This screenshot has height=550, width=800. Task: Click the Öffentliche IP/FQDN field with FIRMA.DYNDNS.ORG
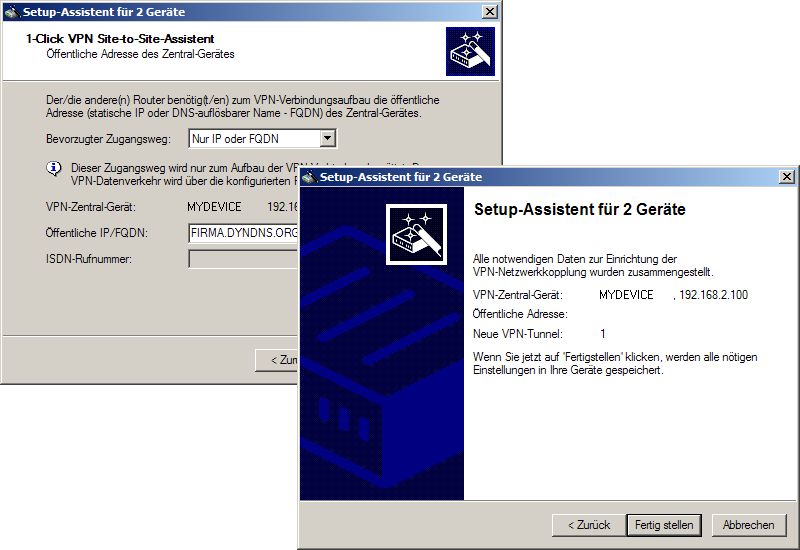pos(243,233)
